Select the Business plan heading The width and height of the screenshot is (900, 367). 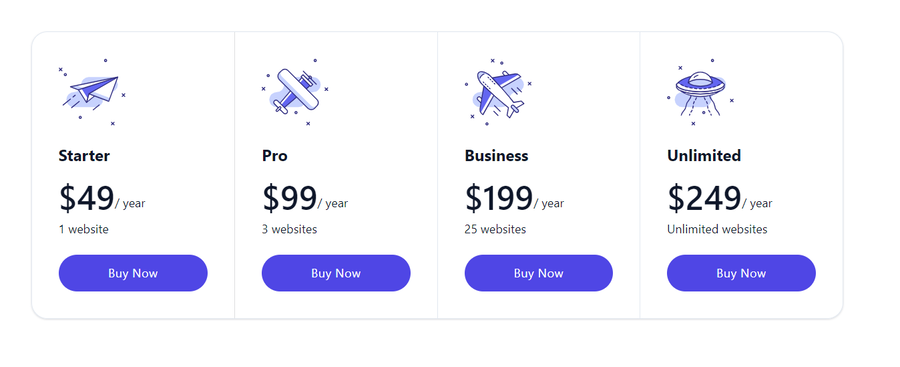496,156
